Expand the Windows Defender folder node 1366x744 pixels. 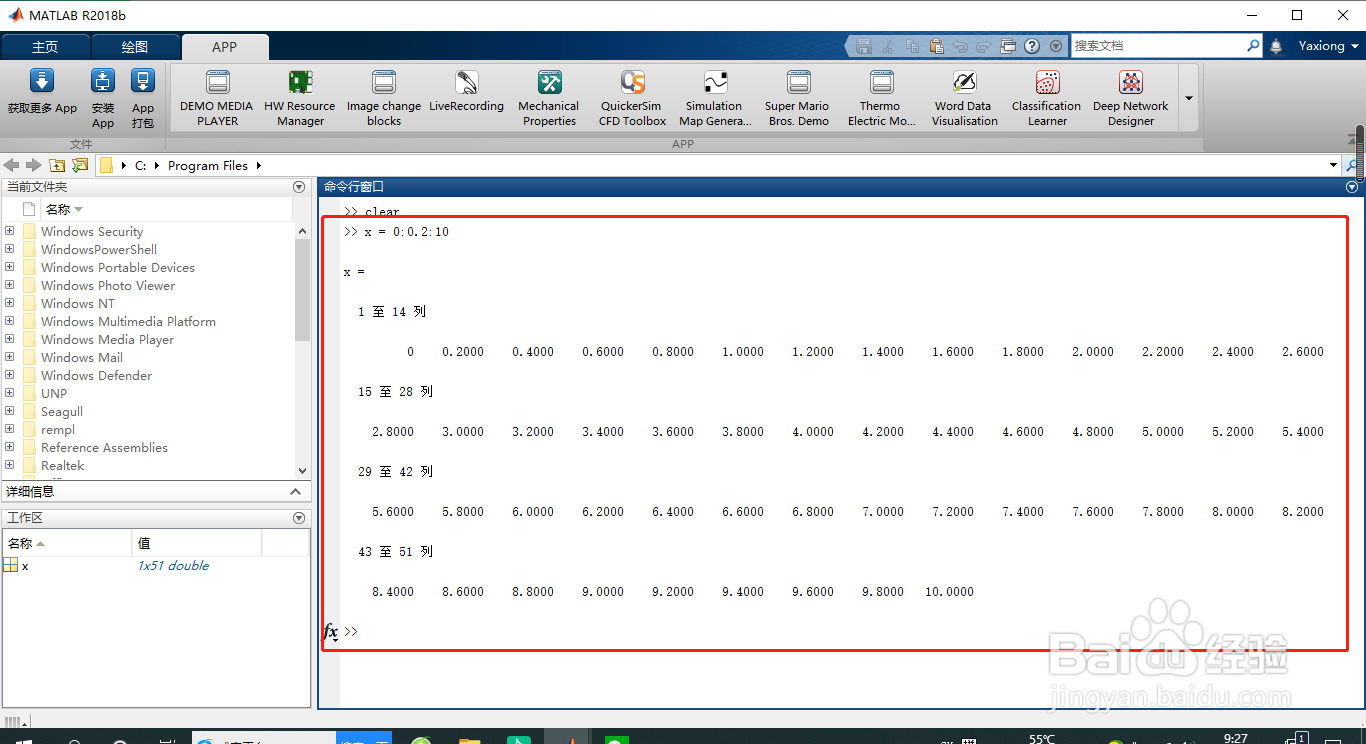coord(10,375)
